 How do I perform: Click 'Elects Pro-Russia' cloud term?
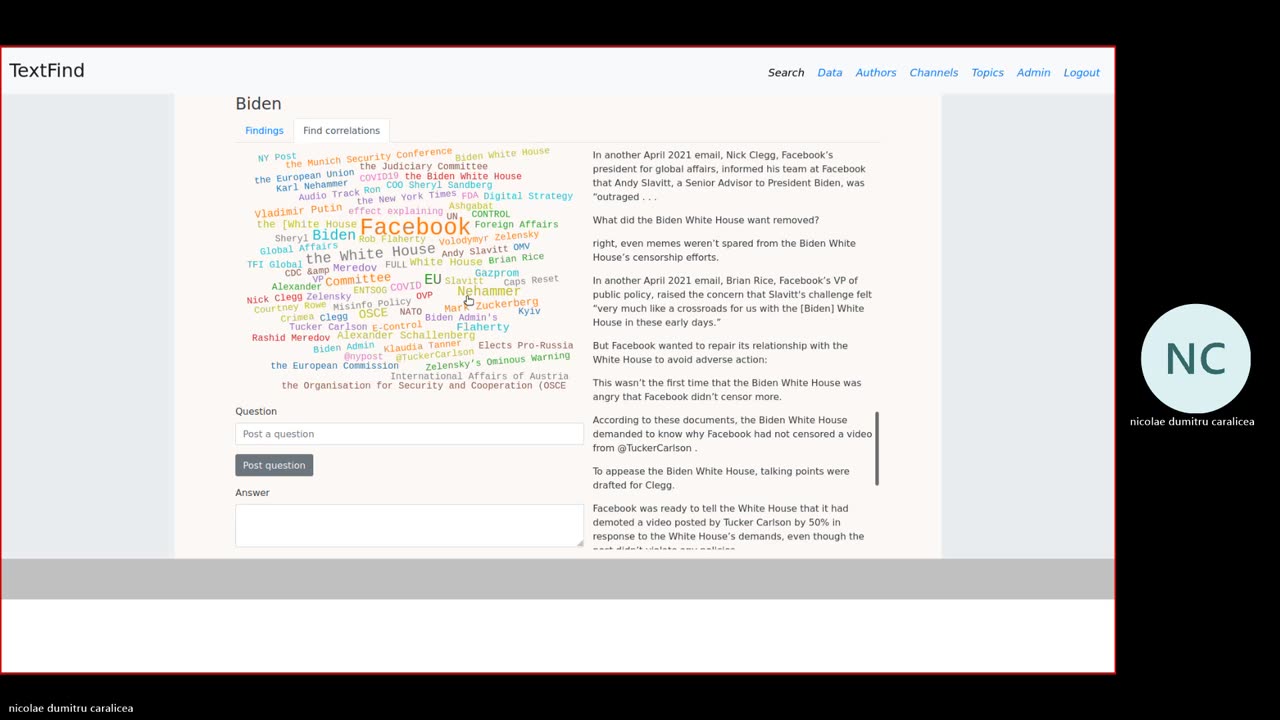[525, 345]
